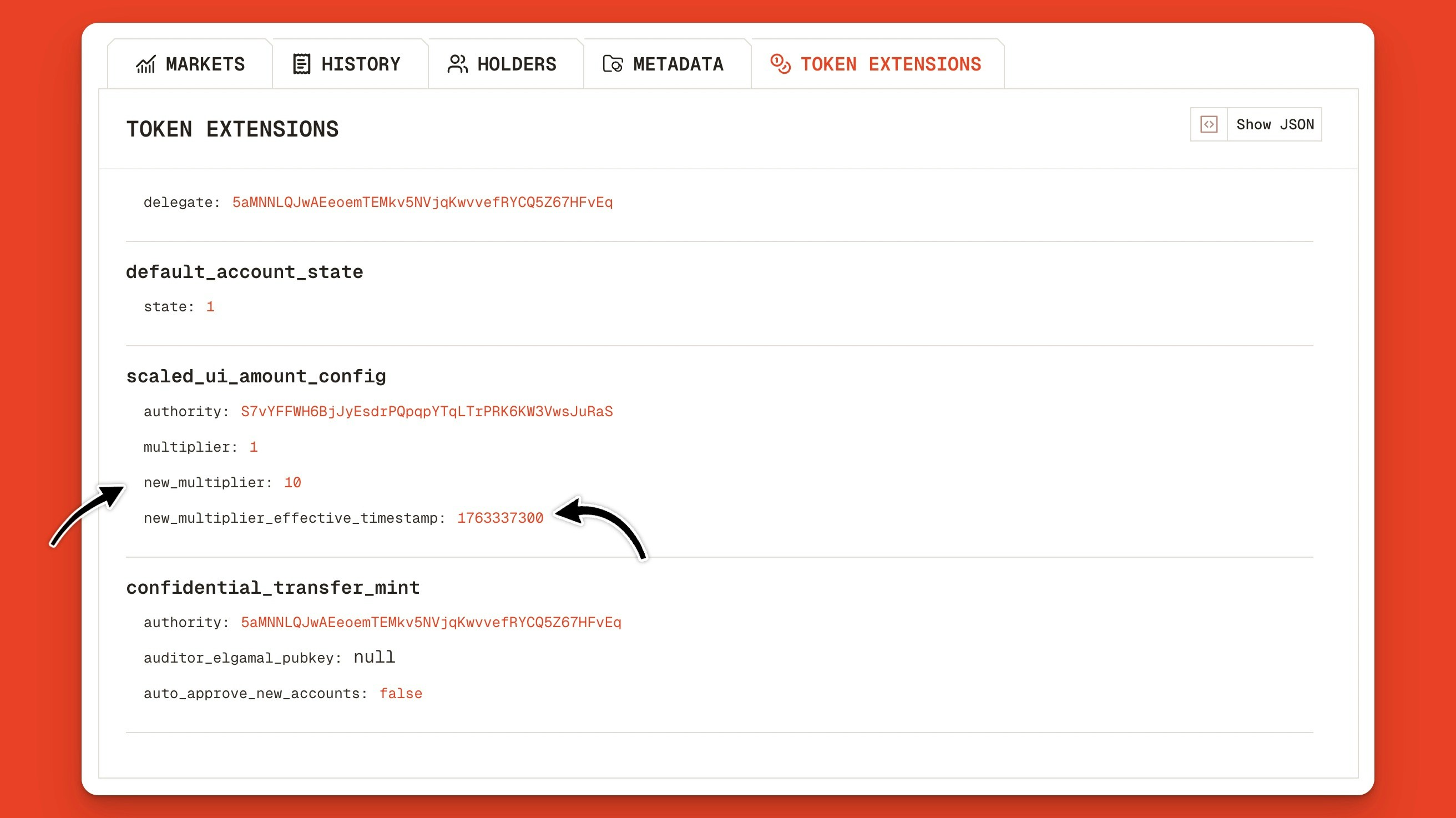
Task: Open the delegate address link
Action: (x=422, y=203)
